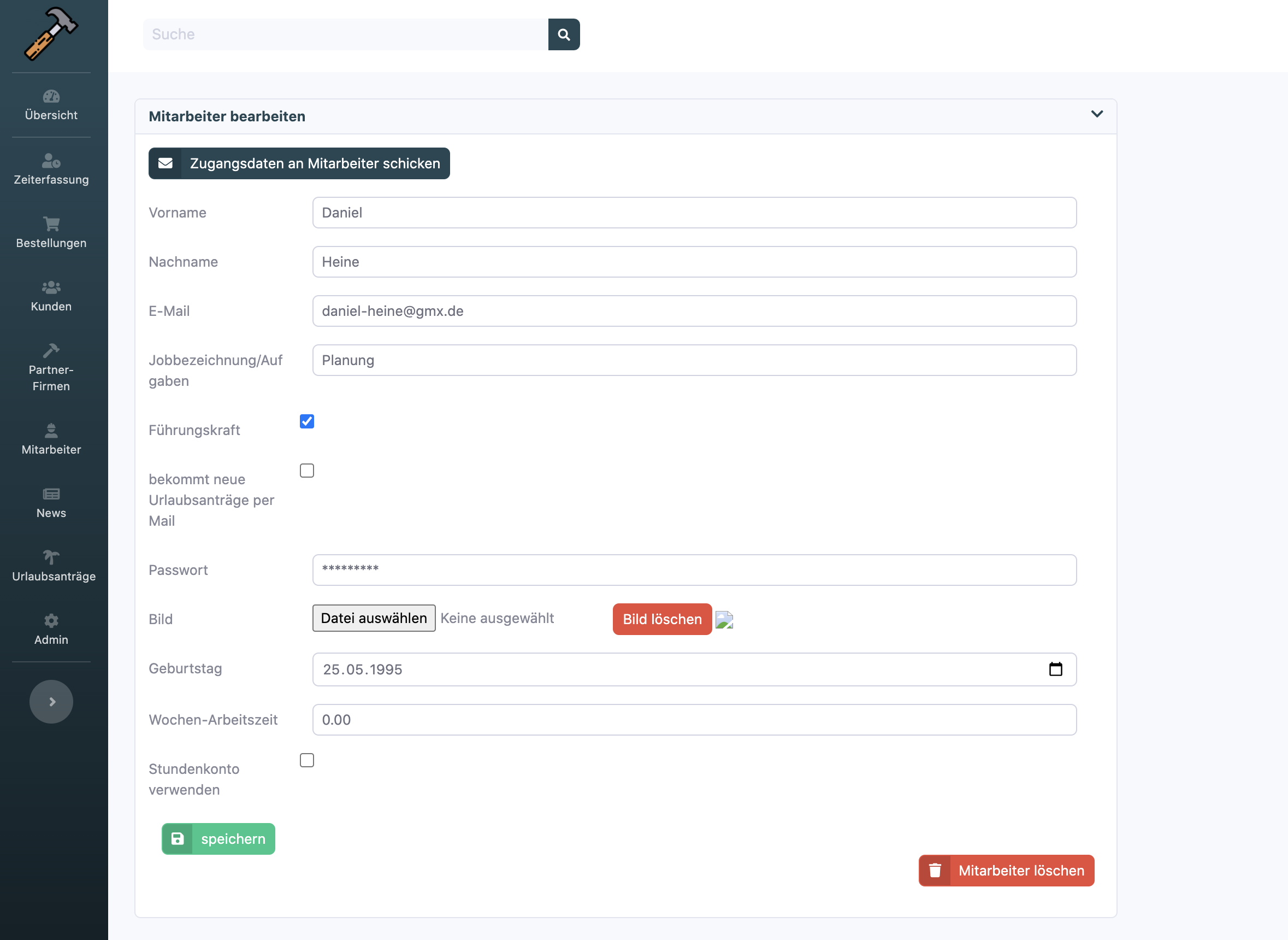The image size is (1288, 940).
Task: Click Zugangsdaten an Mitarbeiter schicken button
Action: pos(299,163)
